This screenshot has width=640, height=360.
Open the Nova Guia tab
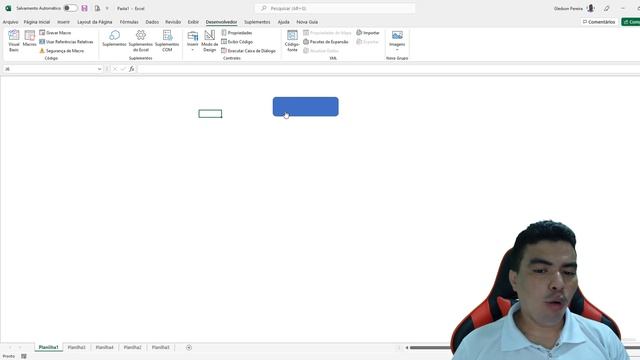click(x=307, y=22)
